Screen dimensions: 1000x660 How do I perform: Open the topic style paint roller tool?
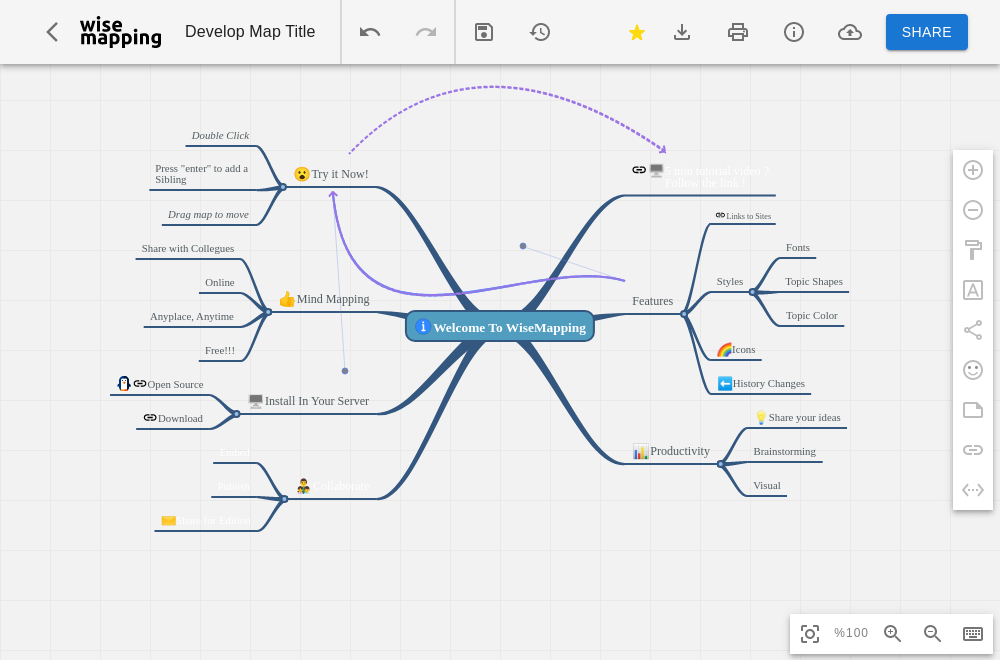[973, 250]
